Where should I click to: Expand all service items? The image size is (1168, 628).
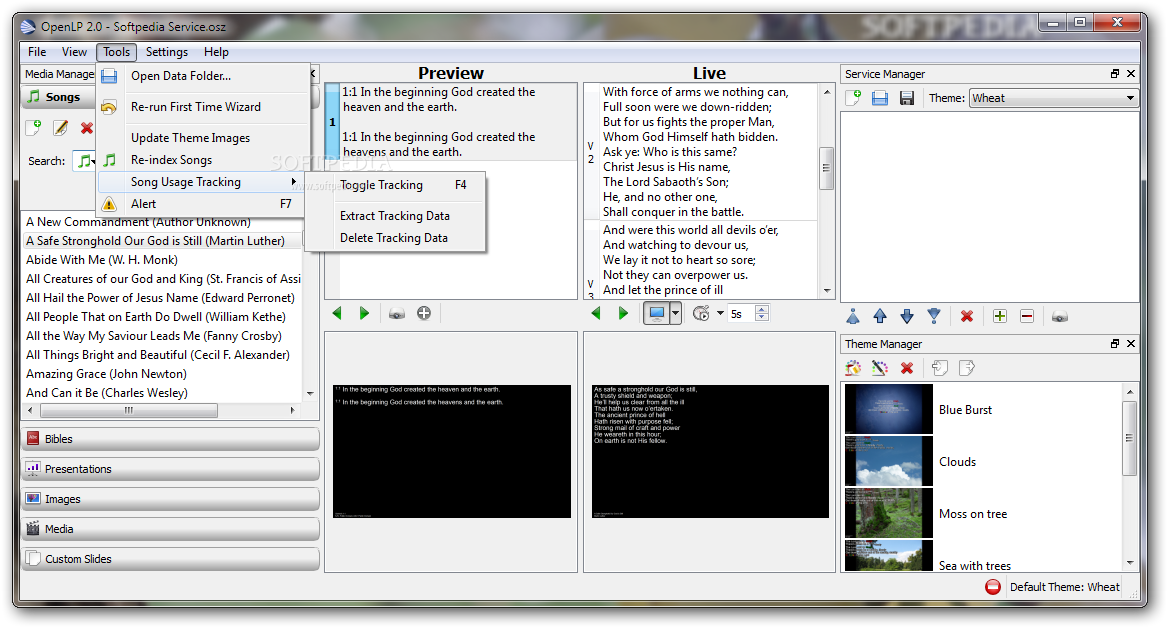pos(1000,316)
